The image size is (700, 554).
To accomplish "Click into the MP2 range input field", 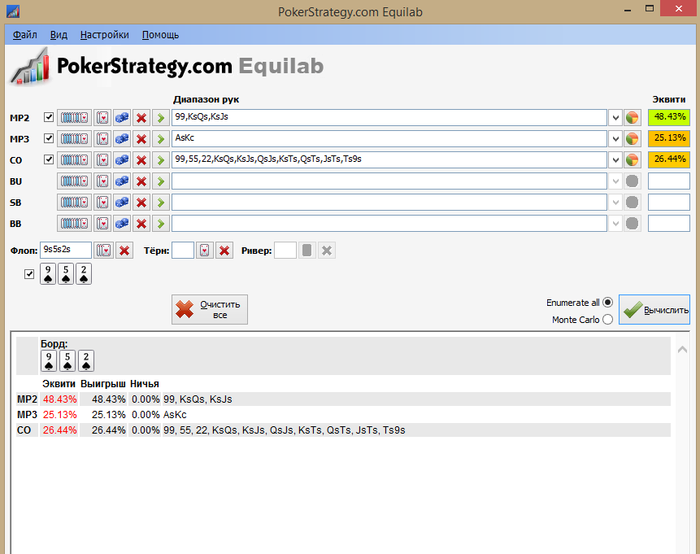I will pos(389,117).
